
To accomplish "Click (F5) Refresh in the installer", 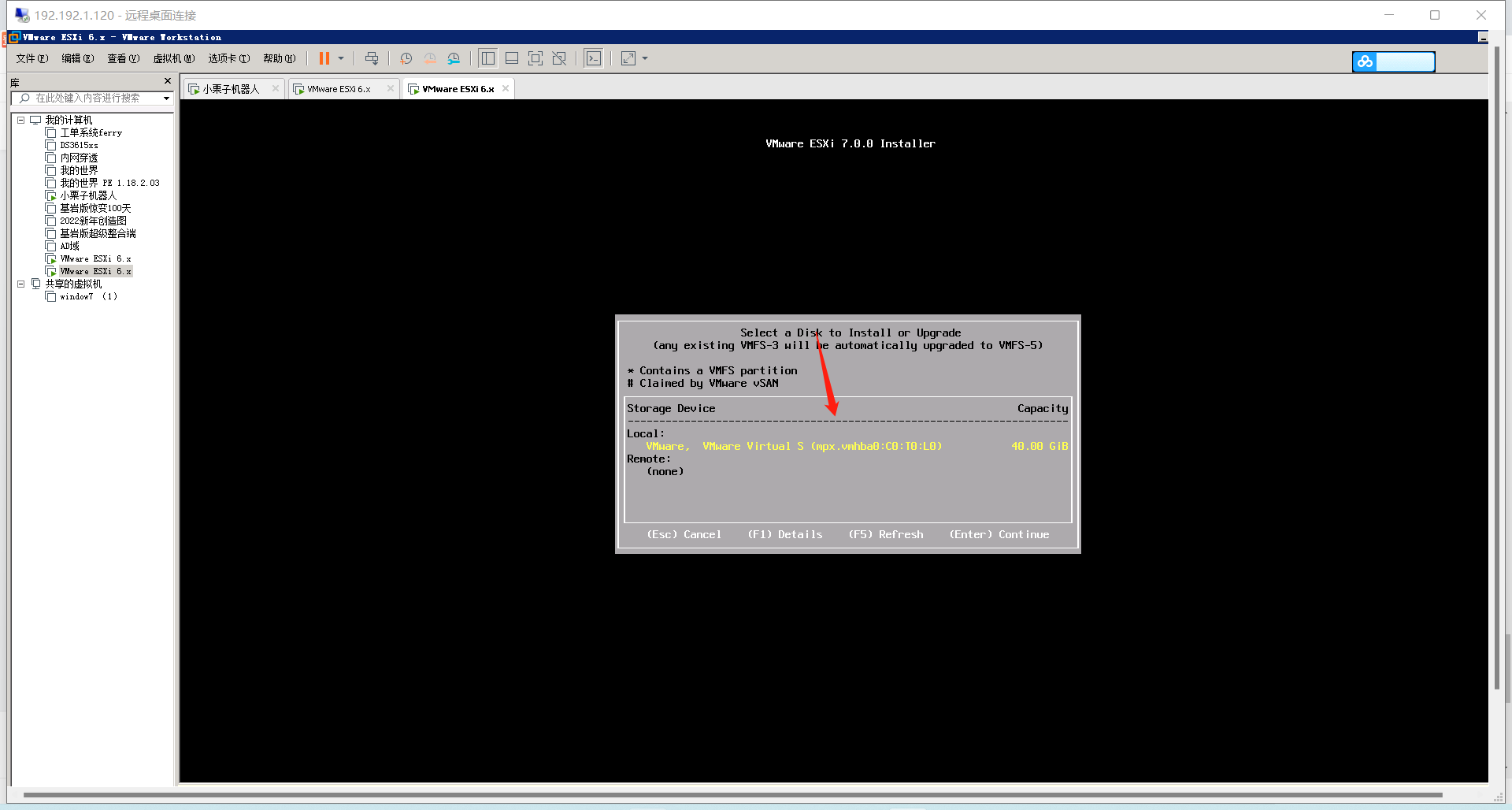I will coord(885,535).
